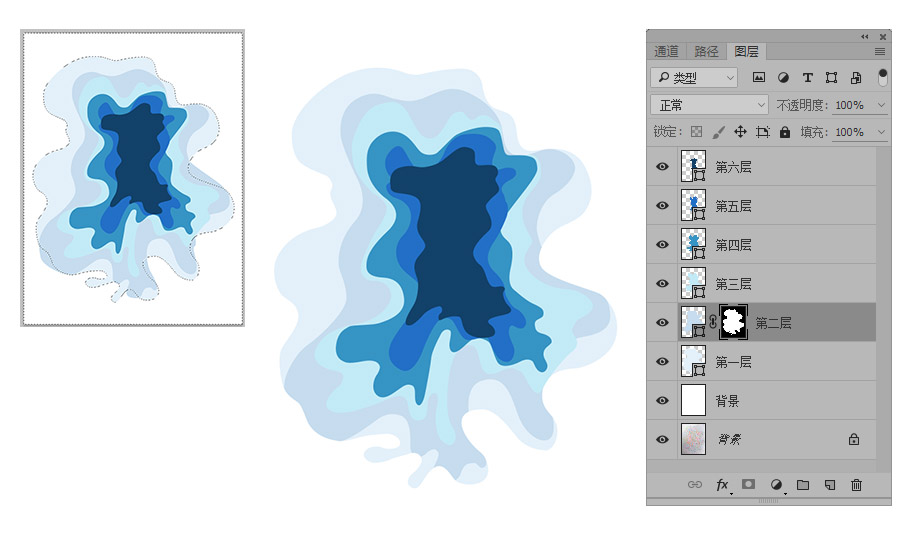Open the fx layer style menu
Screen dimensions: 920x546
pyautogui.click(x=722, y=485)
